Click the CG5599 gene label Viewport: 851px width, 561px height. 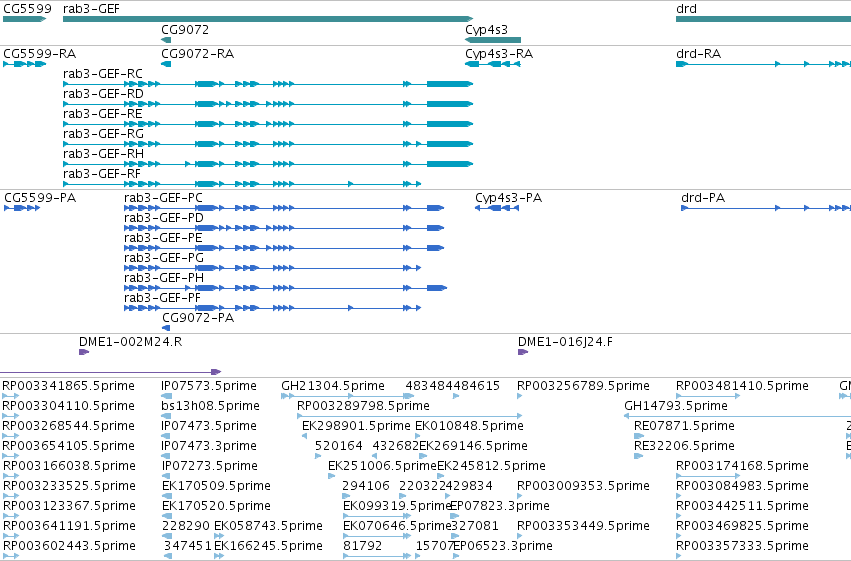[28, 9]
